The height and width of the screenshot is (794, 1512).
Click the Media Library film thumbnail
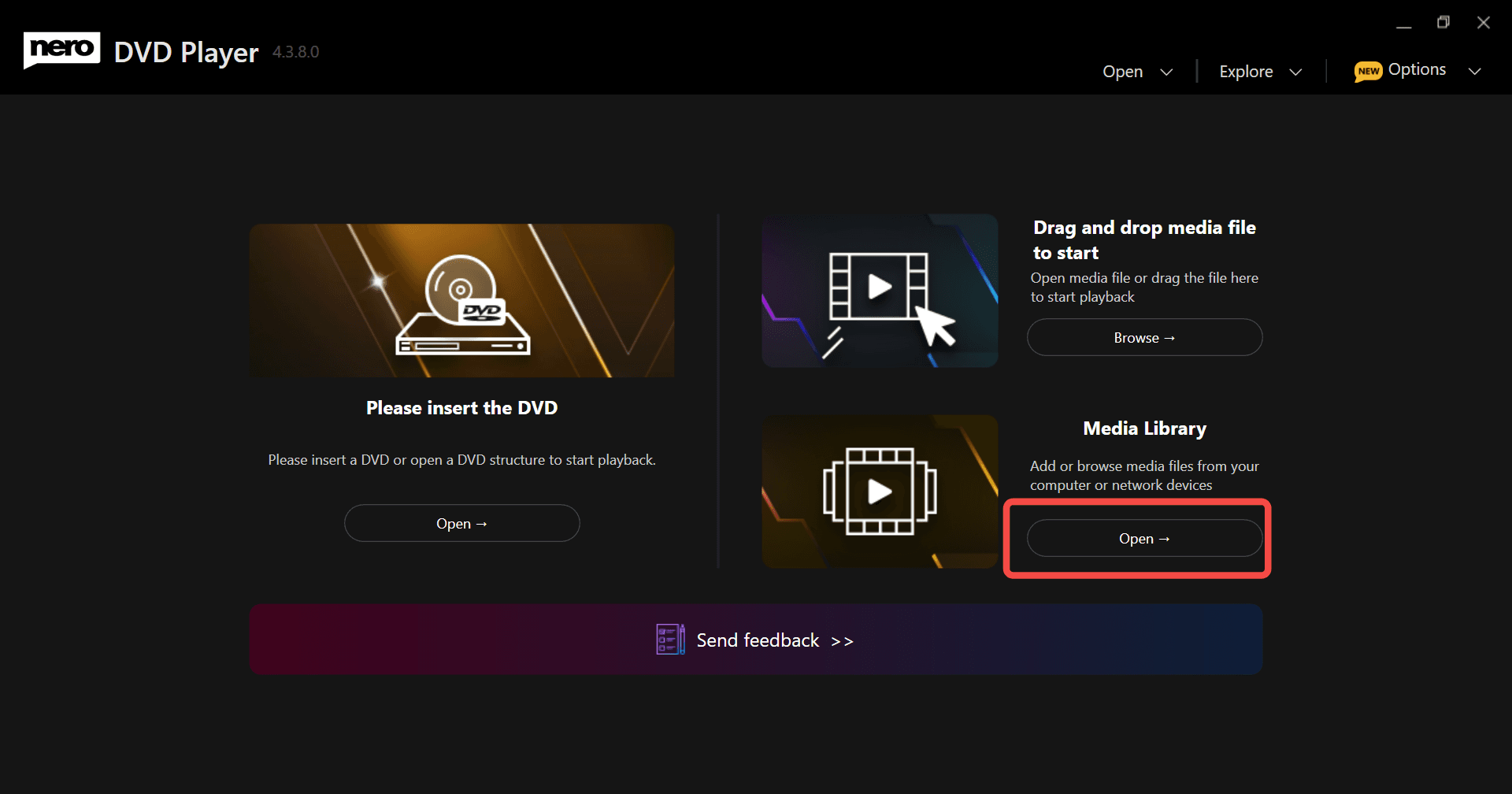coord(880,492)
